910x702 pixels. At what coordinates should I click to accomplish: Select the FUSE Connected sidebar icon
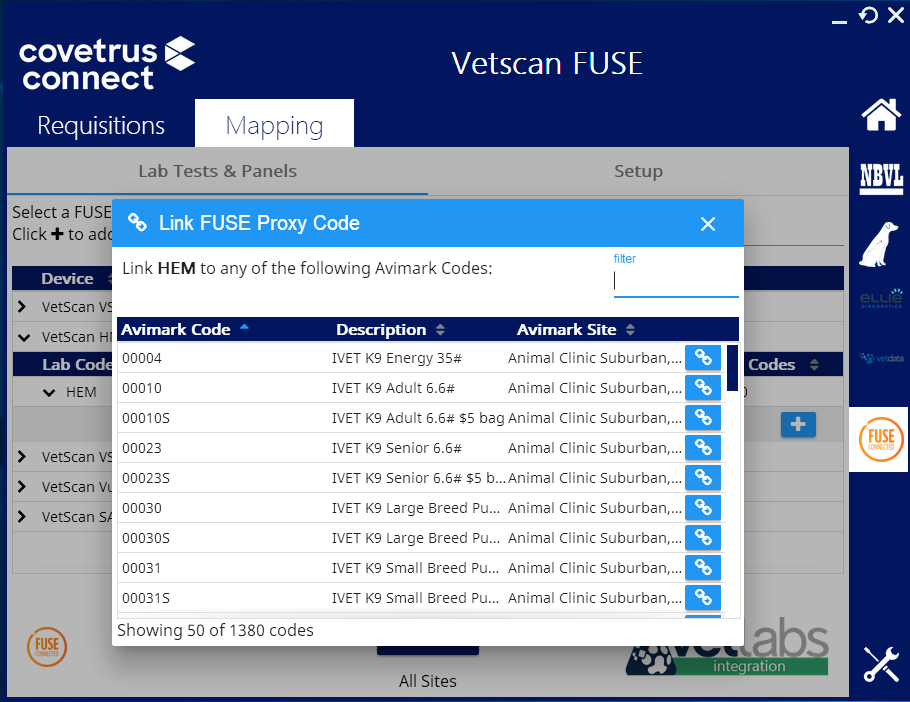880,439
